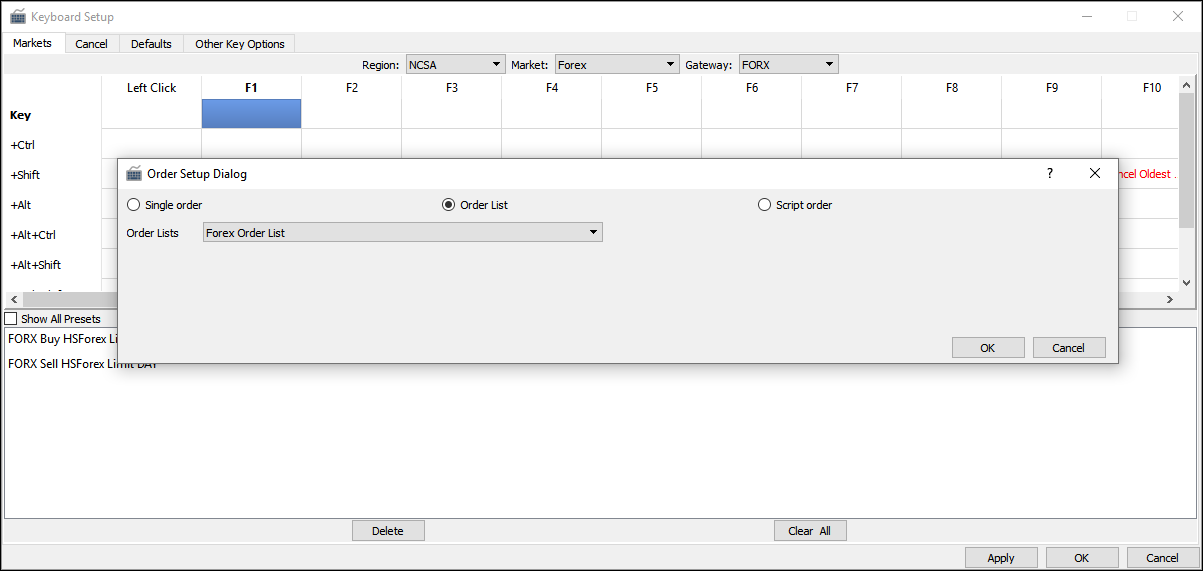Image resolution: width=1203 pixels, height=571 pixels.
Task: Select the Order List radio button
Action: (x=449, y=205)
